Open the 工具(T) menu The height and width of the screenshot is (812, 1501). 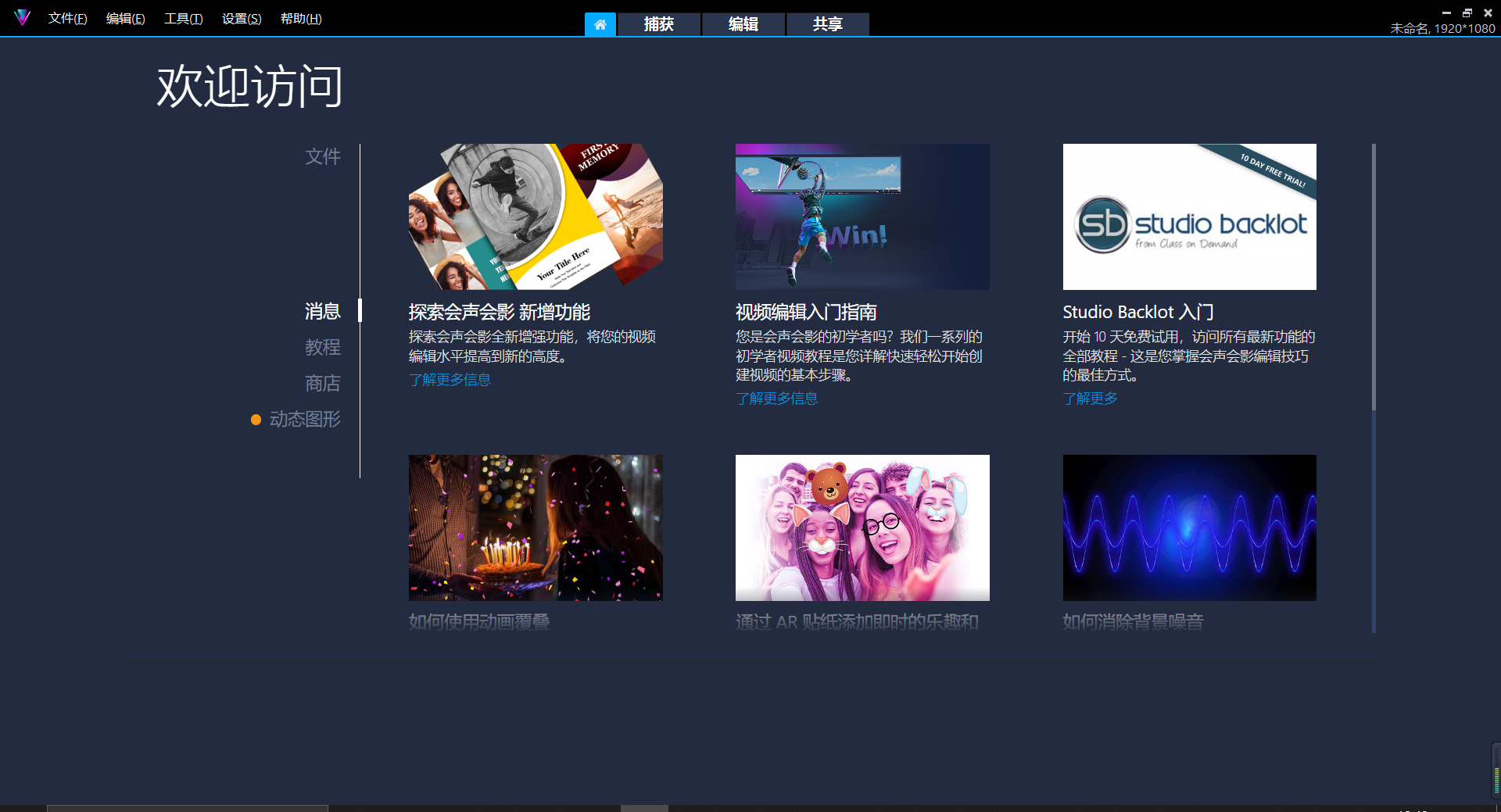(x=183, y=18)
